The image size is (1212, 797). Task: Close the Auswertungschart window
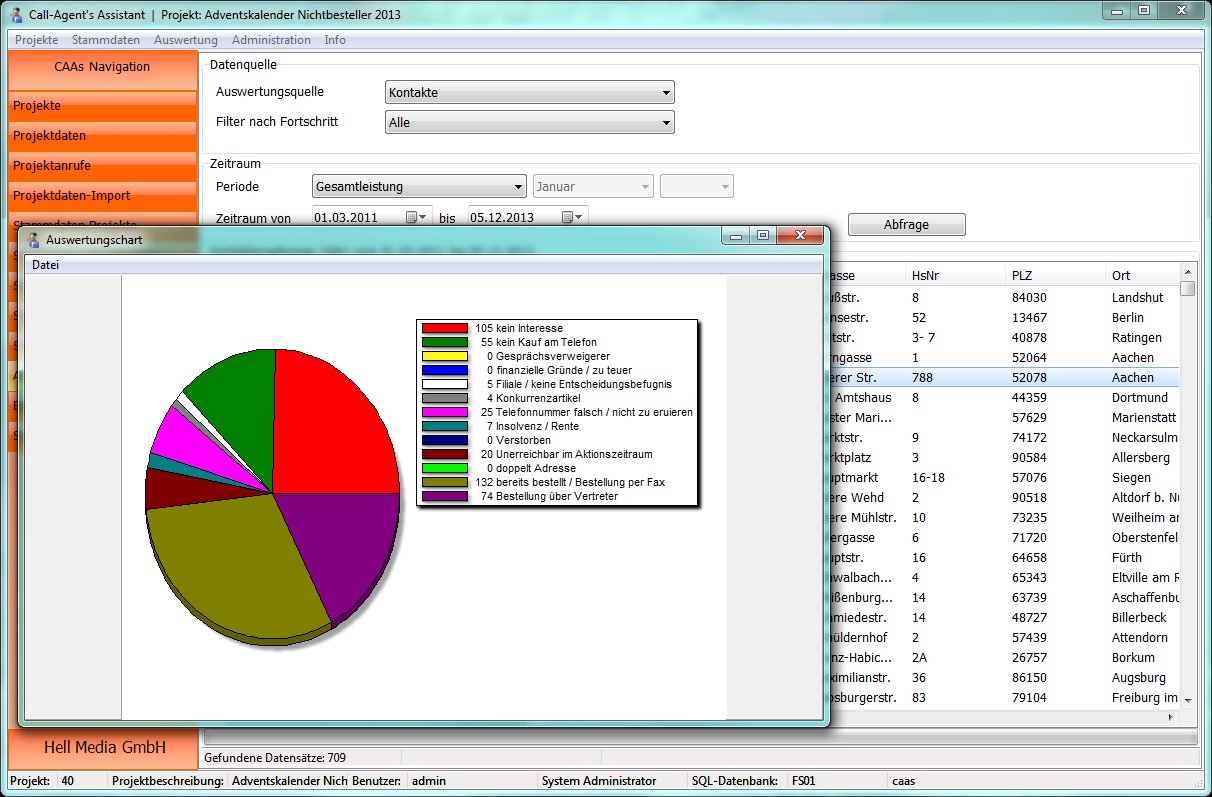tap(800, 236)
